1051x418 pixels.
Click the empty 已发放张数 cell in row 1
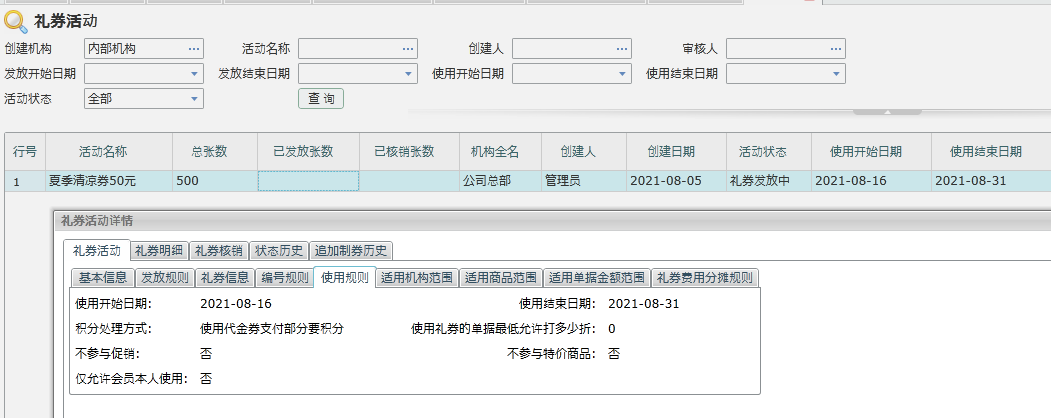pyautogui.click(x=308, y=181)
